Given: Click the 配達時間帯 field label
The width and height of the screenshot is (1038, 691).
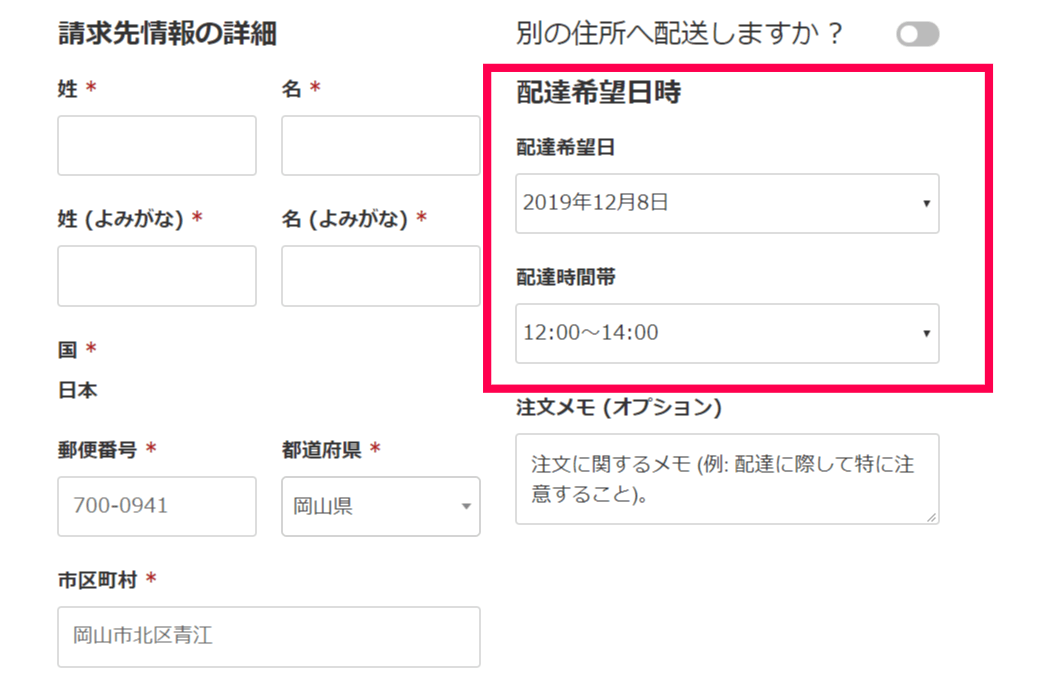Looking at the screenshot, I should point(566,278).
